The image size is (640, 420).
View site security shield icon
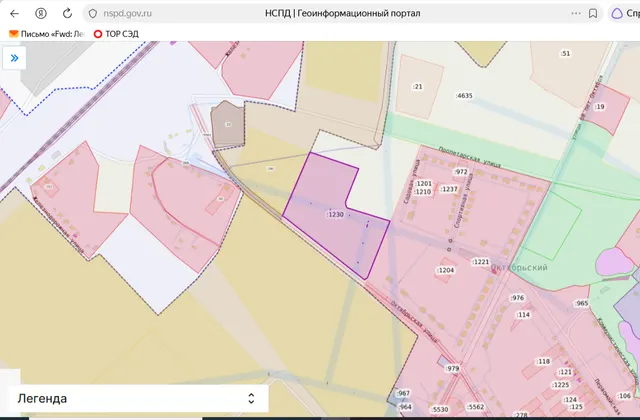(x=93, y=13)
